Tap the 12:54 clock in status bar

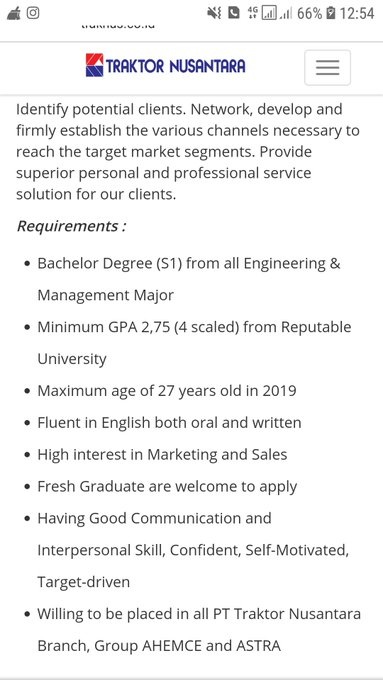357,13
